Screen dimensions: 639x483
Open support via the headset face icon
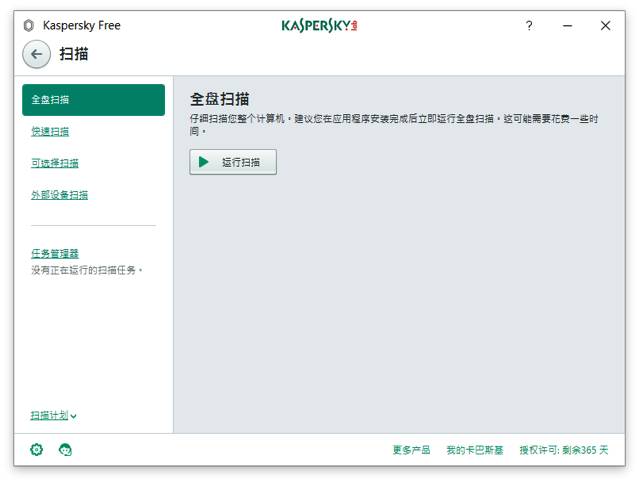click(65, 450)
